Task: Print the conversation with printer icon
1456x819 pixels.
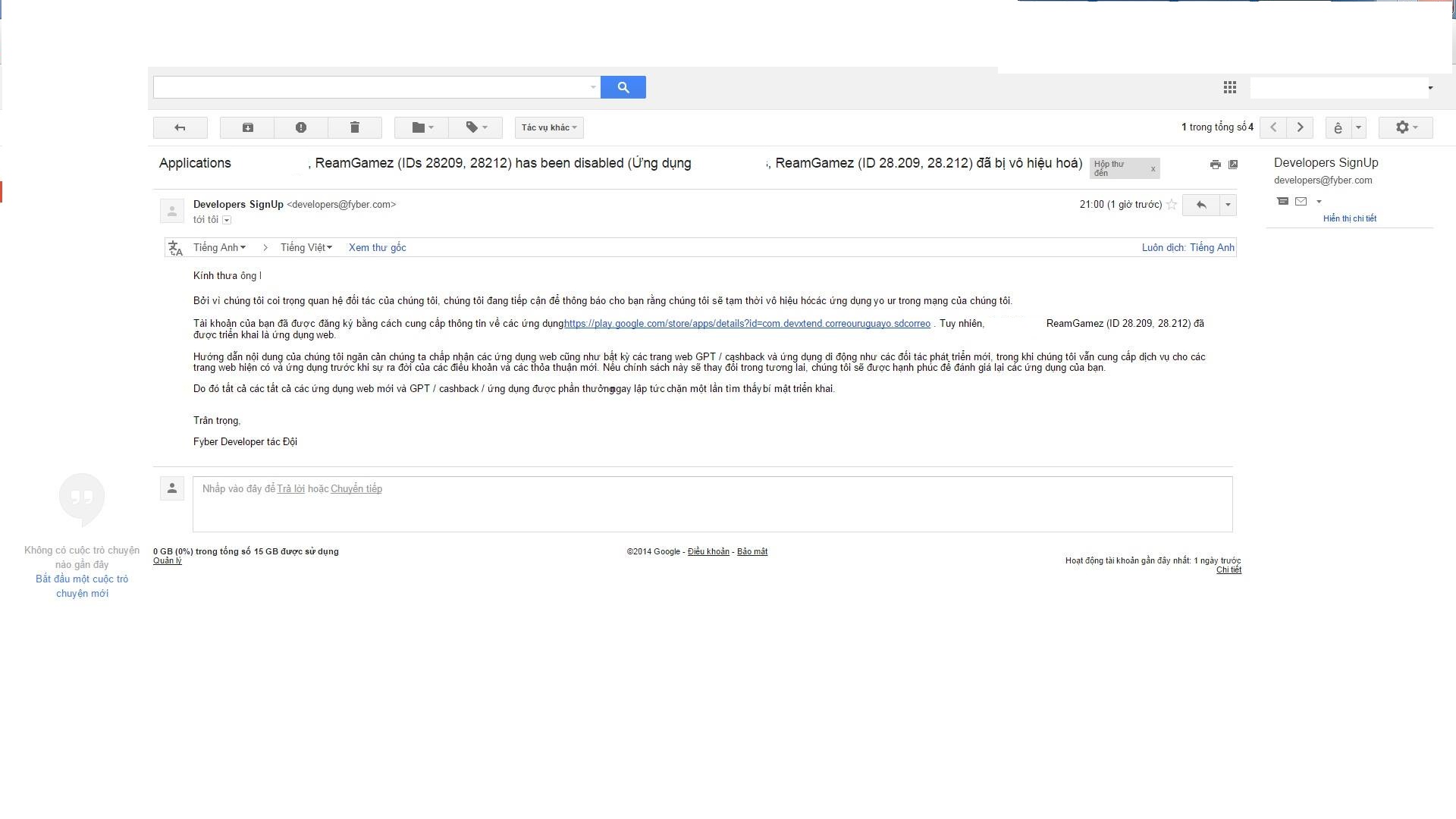Action: 1215,165
